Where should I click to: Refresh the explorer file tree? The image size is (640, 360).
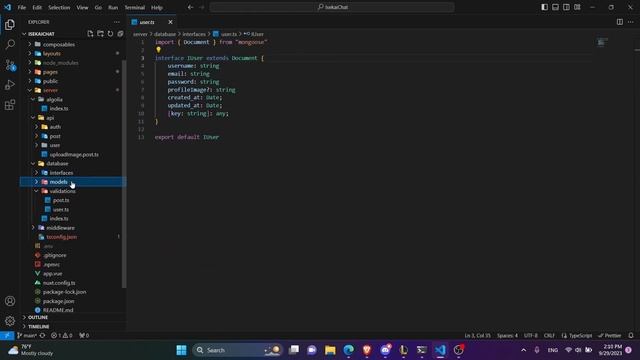[x=110, y=34]
